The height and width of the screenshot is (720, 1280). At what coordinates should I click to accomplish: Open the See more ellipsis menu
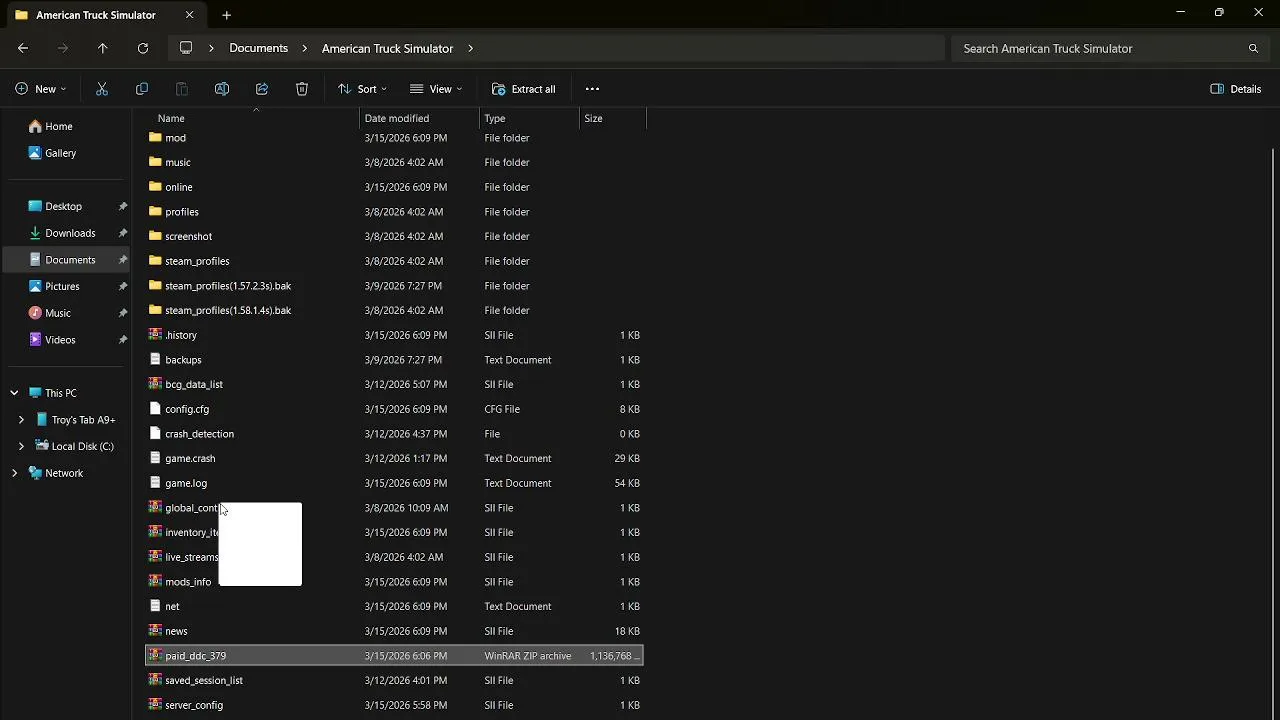coord(592,89)
